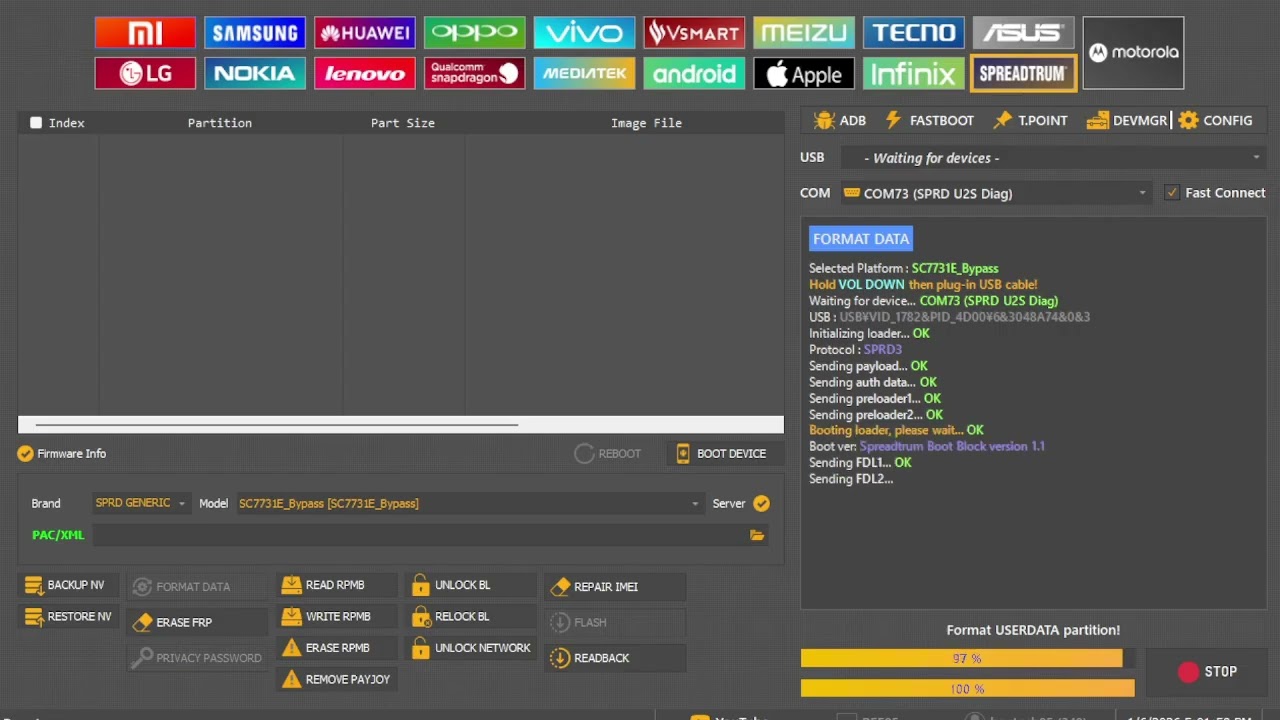Open the OPPO brand module
The width and height of the screenshot is (1280, 720).
(x=475, y=33)
